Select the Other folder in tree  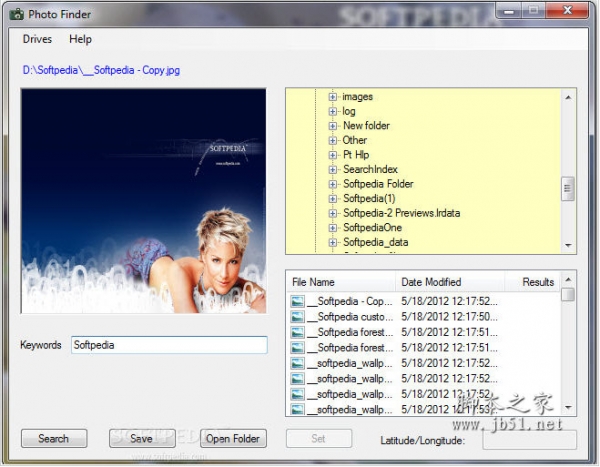coord(354,140)
